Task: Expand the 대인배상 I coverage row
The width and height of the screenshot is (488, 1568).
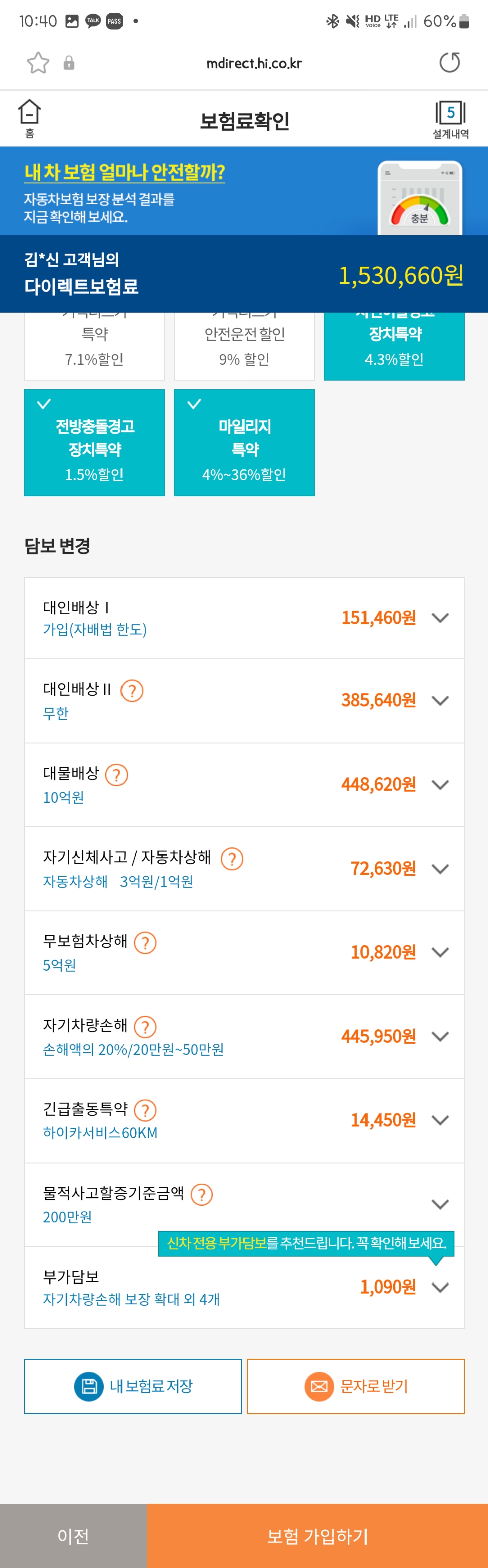Action: pyautogui.click(x=245, y=618)
